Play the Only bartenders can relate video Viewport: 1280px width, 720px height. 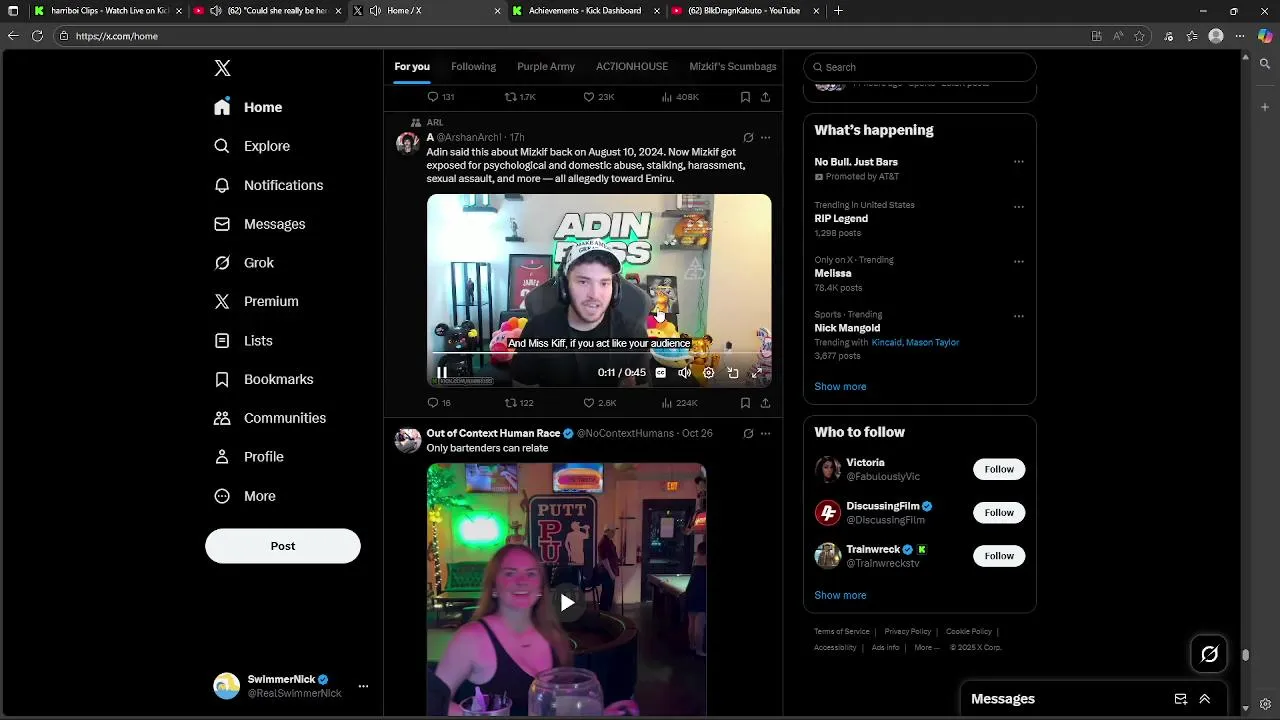pyautogui.click(x=567, y=603)
